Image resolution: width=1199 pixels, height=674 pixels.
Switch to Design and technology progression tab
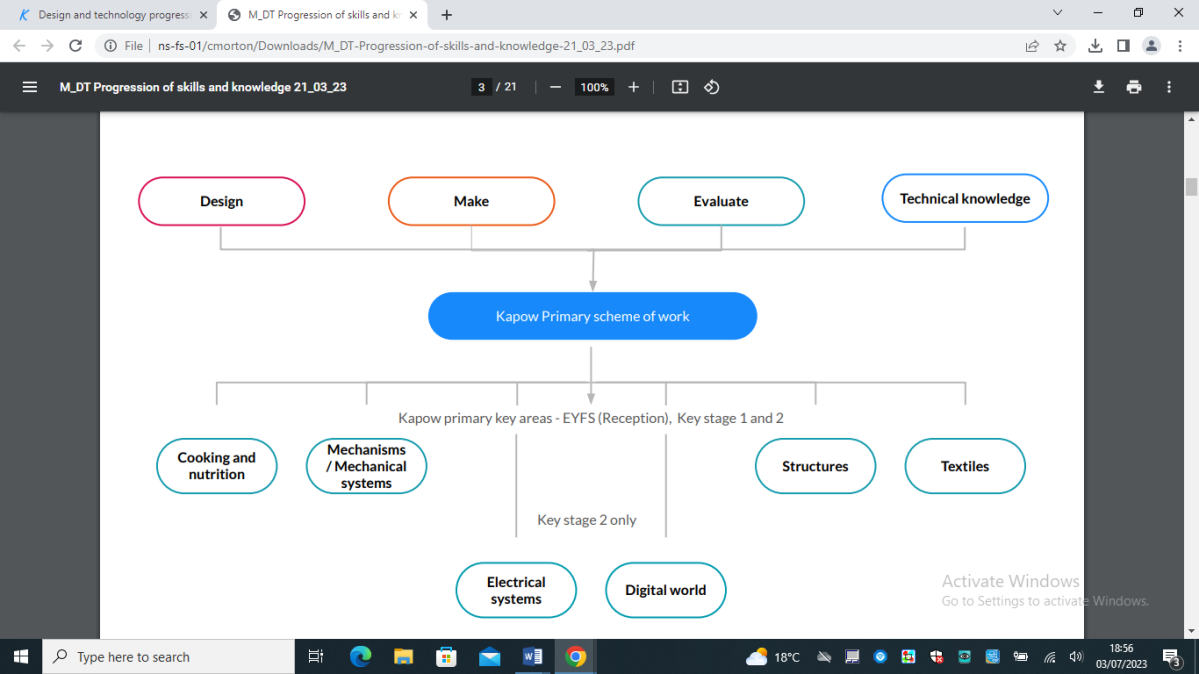point(110,15)
